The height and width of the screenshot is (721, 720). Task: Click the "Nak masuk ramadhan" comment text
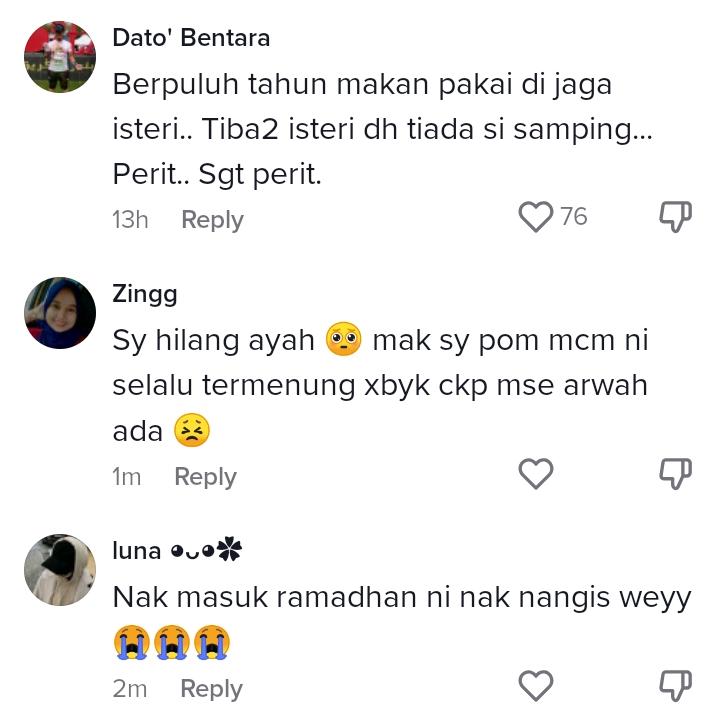click(402, 597)
